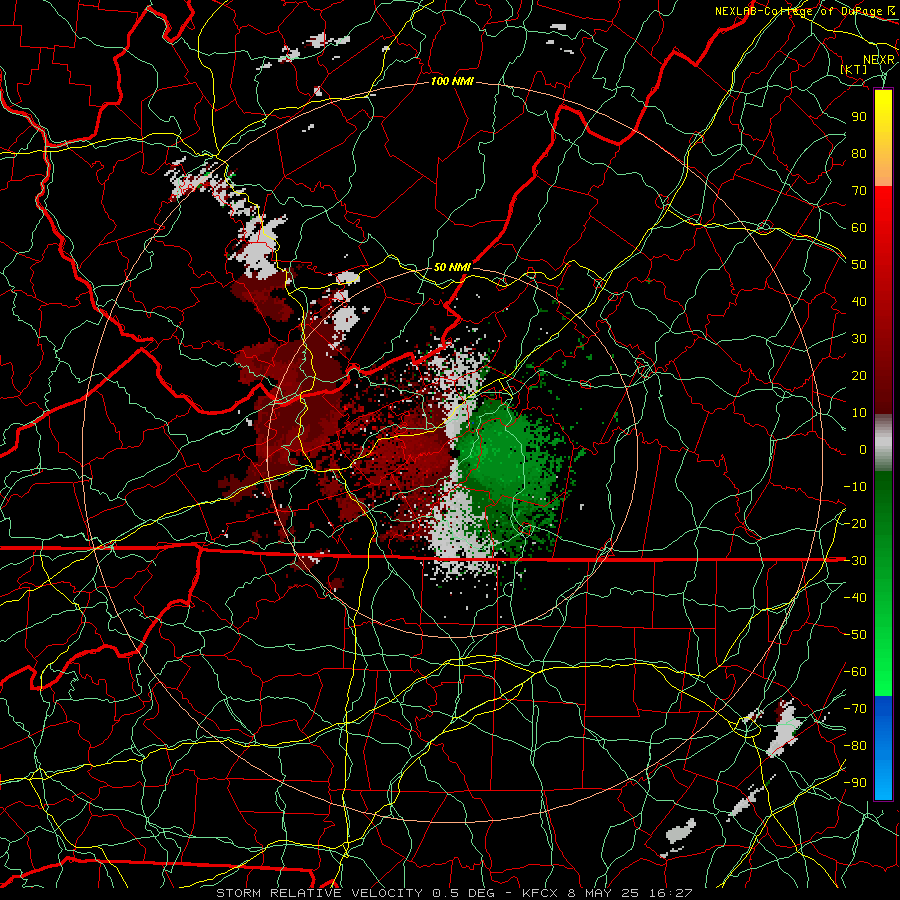Viewport: 900px width, 900px height.
Task: Select the 70 value on the velocity scale
Action: (x=859, y=191)
